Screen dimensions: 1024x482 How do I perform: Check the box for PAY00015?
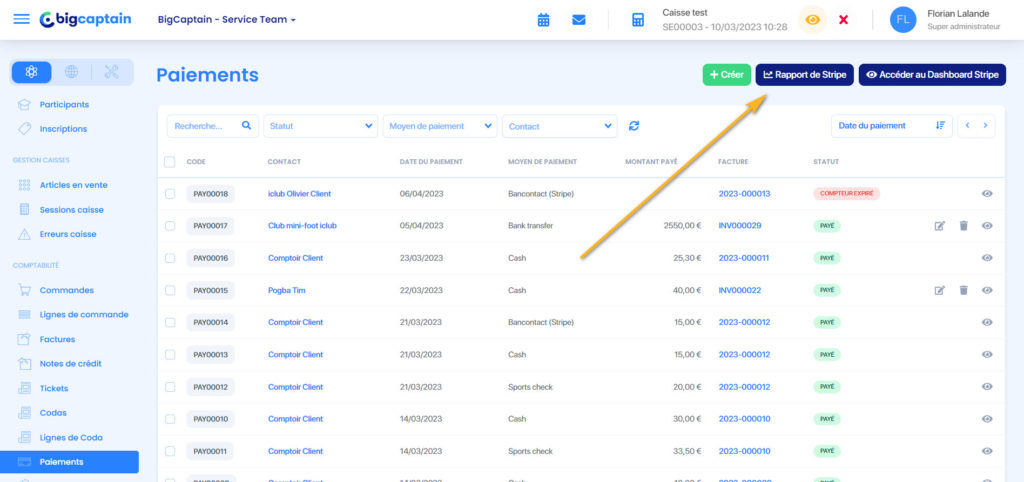[x=170, y=290]
